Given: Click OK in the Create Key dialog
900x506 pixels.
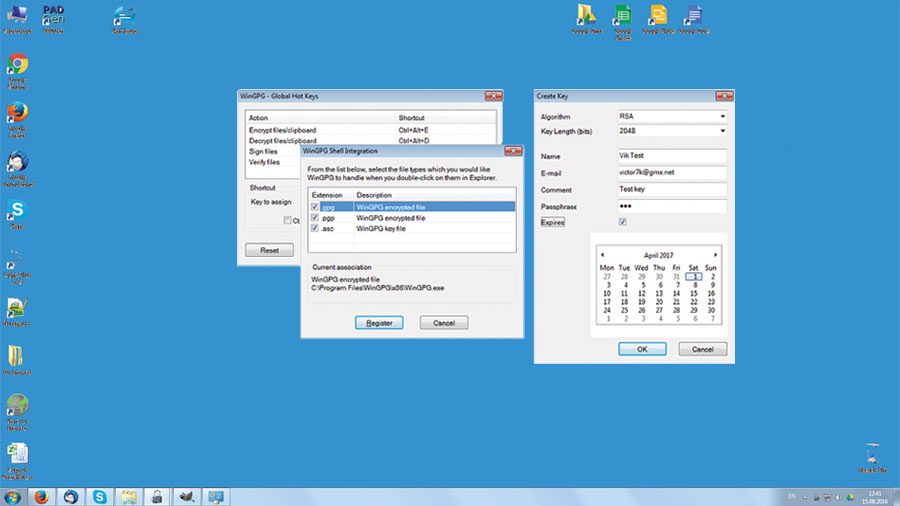Looking at the screenshot, I should 642,349.
